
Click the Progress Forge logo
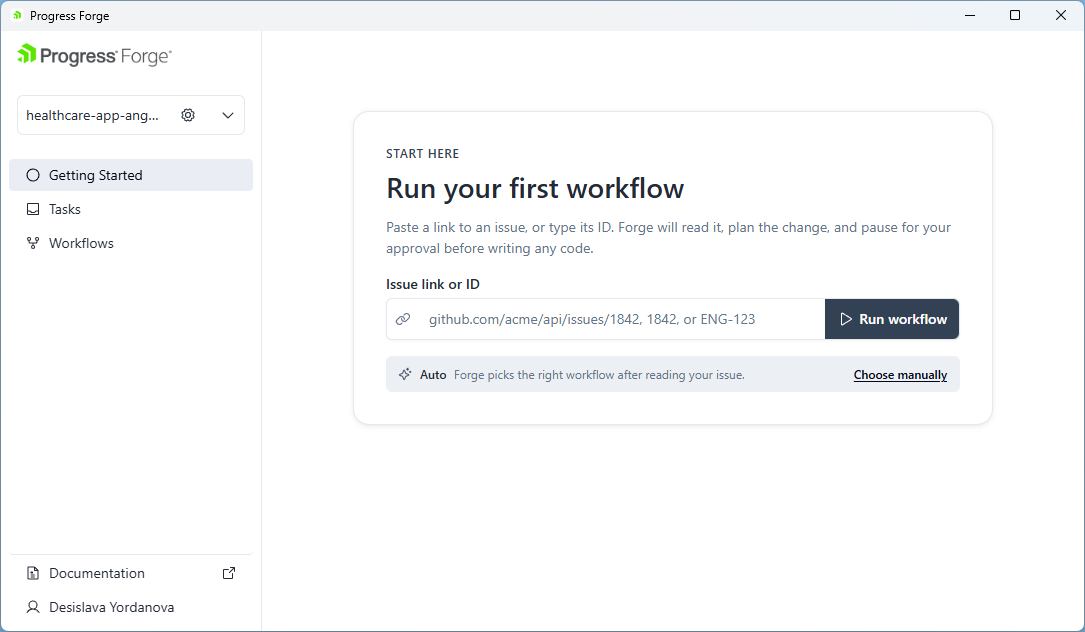(94, 55)
